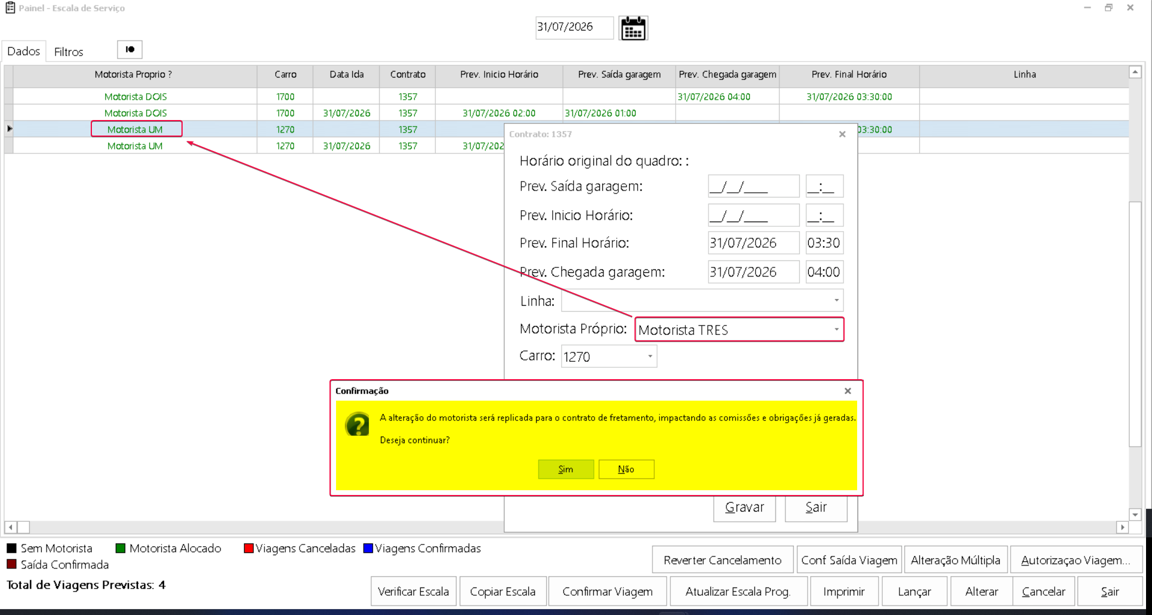1152x615 pixels.
Task: Click the Prev. Inicio Horário date field
Action: pyautogui.click(x=754, y=215)
